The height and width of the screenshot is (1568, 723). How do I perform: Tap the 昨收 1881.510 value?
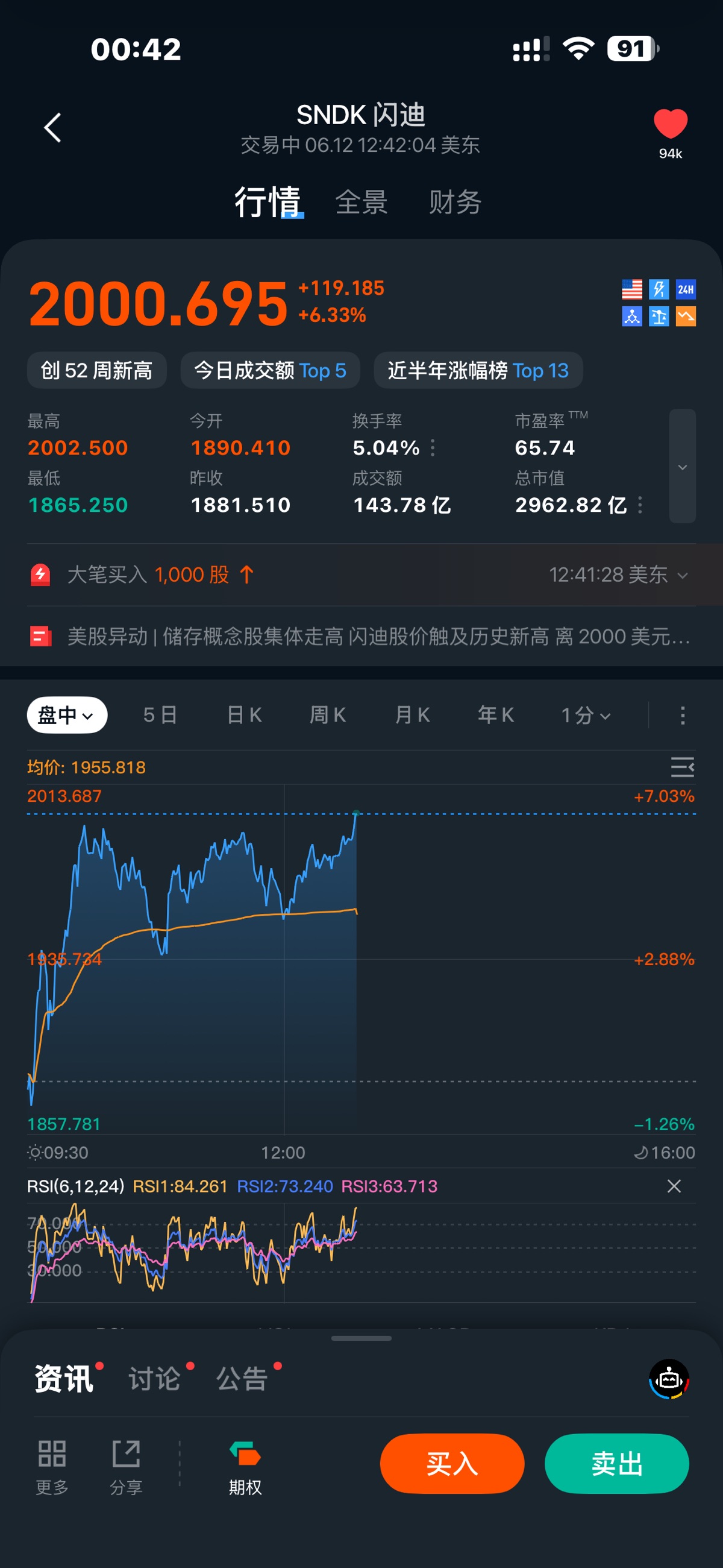click(240, 505)
